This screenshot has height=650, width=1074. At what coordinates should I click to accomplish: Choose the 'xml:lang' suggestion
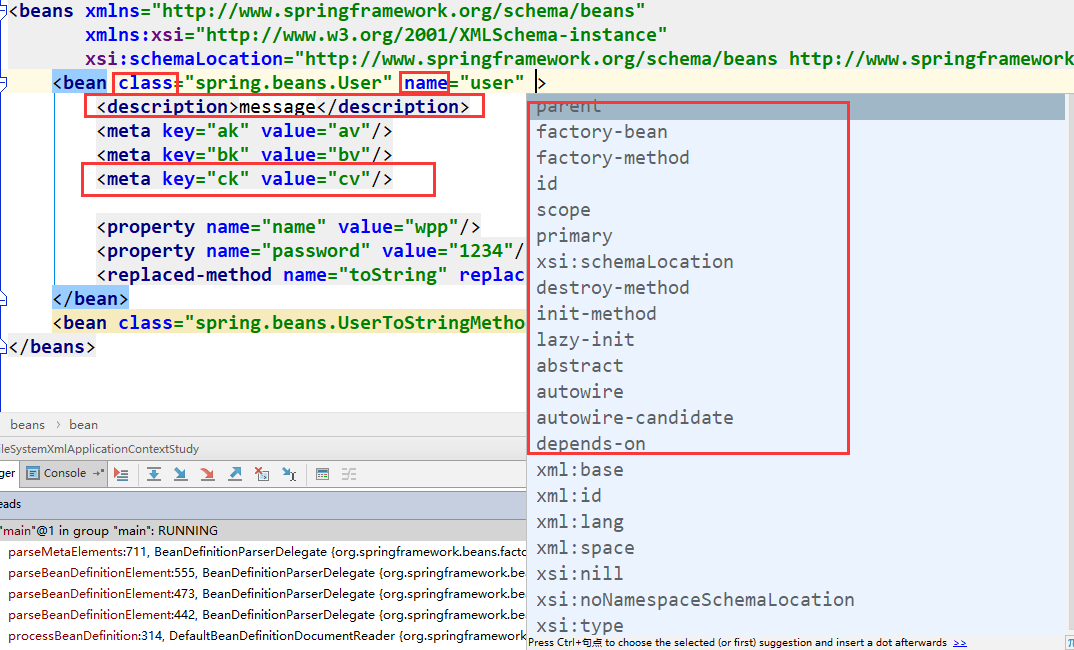(796, 522)
